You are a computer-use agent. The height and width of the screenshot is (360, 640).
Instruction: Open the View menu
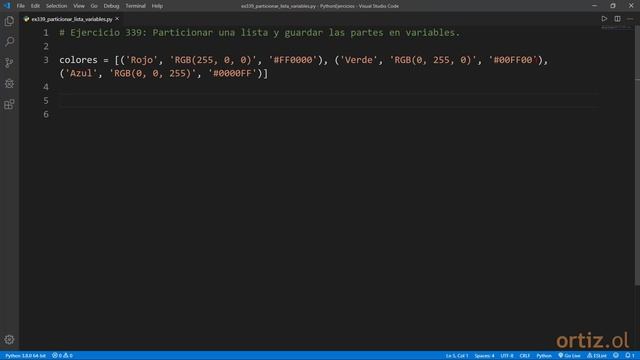79,6
